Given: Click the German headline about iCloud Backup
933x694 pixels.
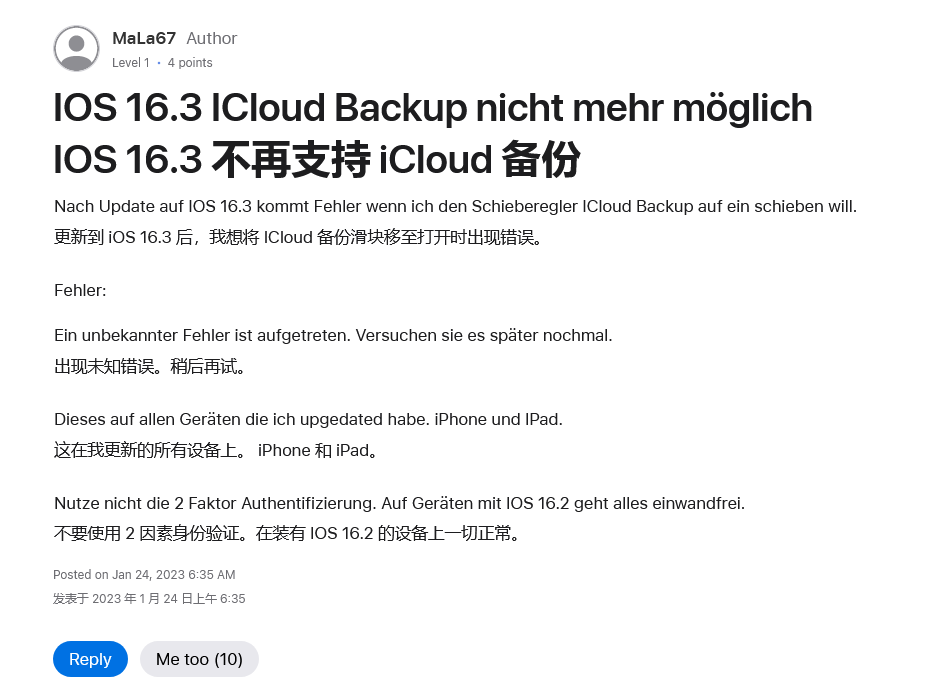Looking at the screenshot, I should point(432,108).
